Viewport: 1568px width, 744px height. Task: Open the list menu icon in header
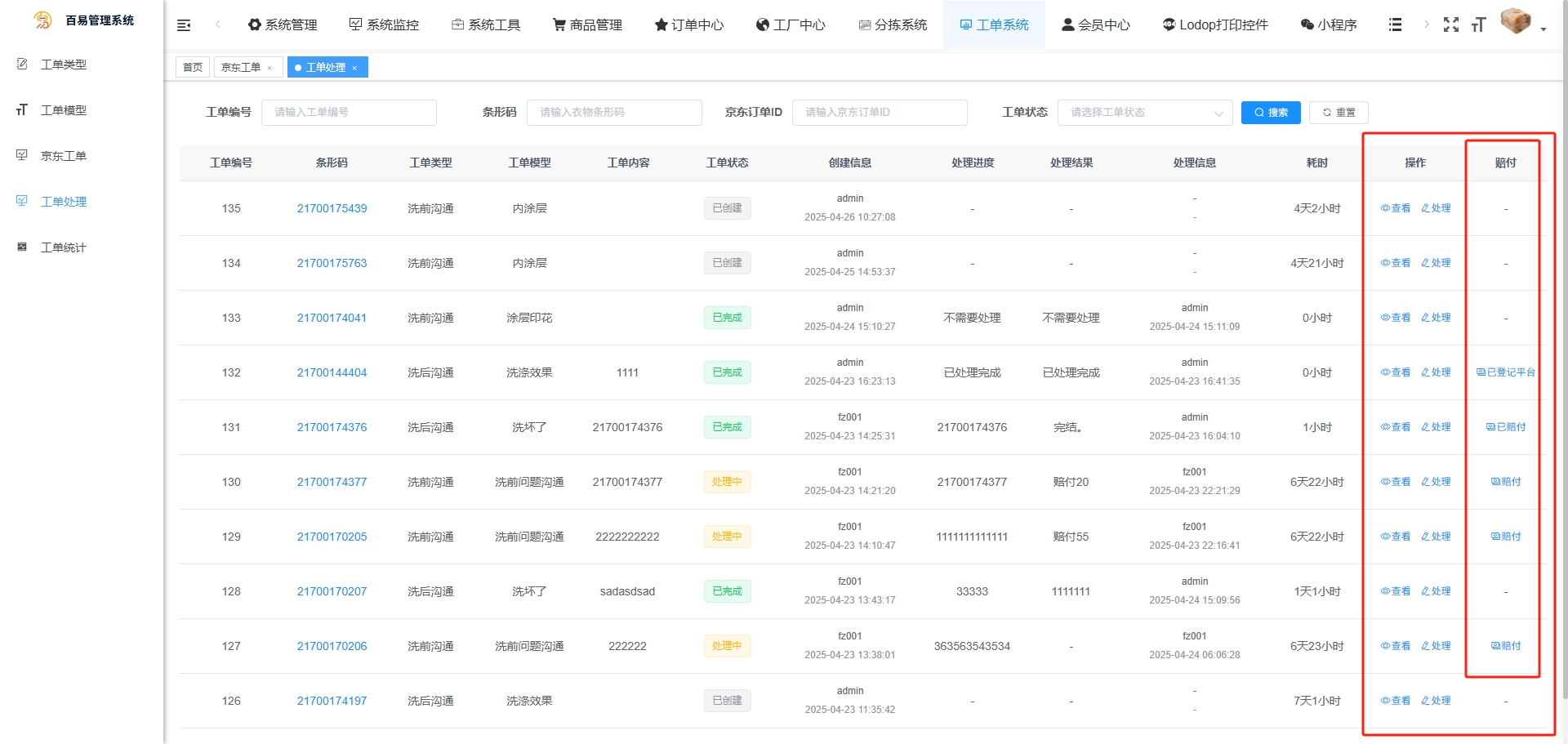[1395, 25]
